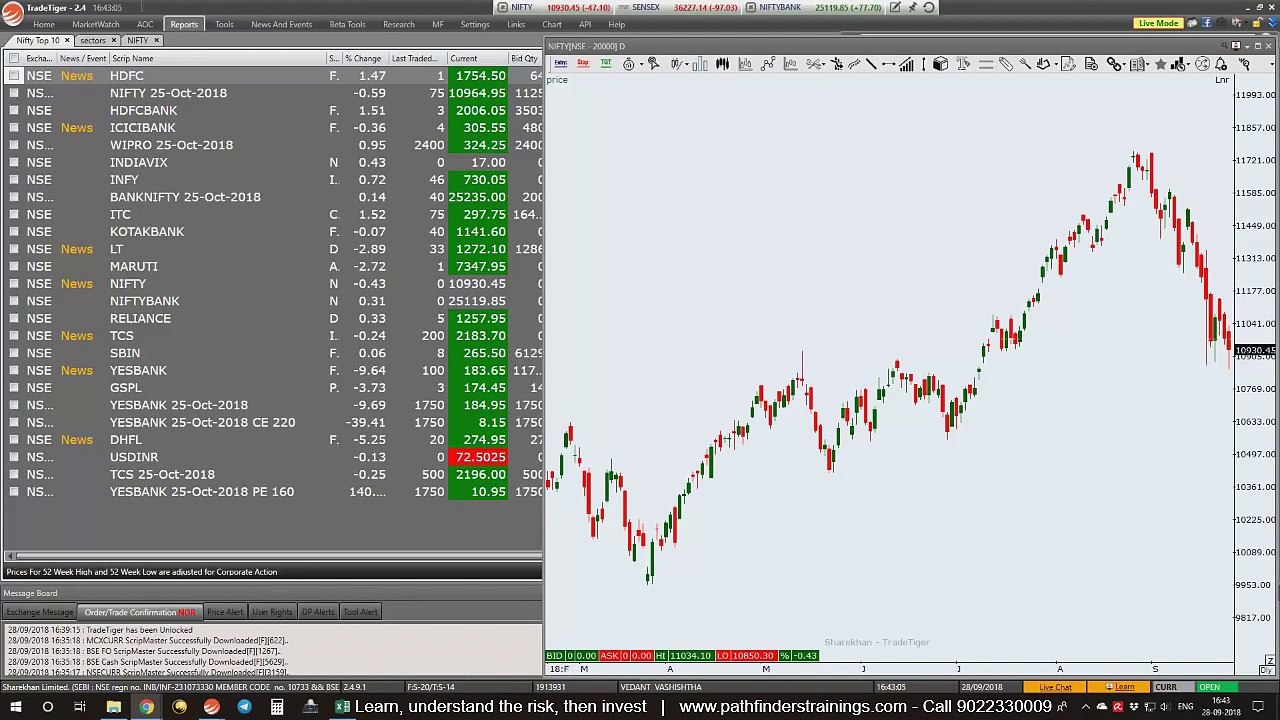Tick the checkbox for the HDFC row

point(14,76)
